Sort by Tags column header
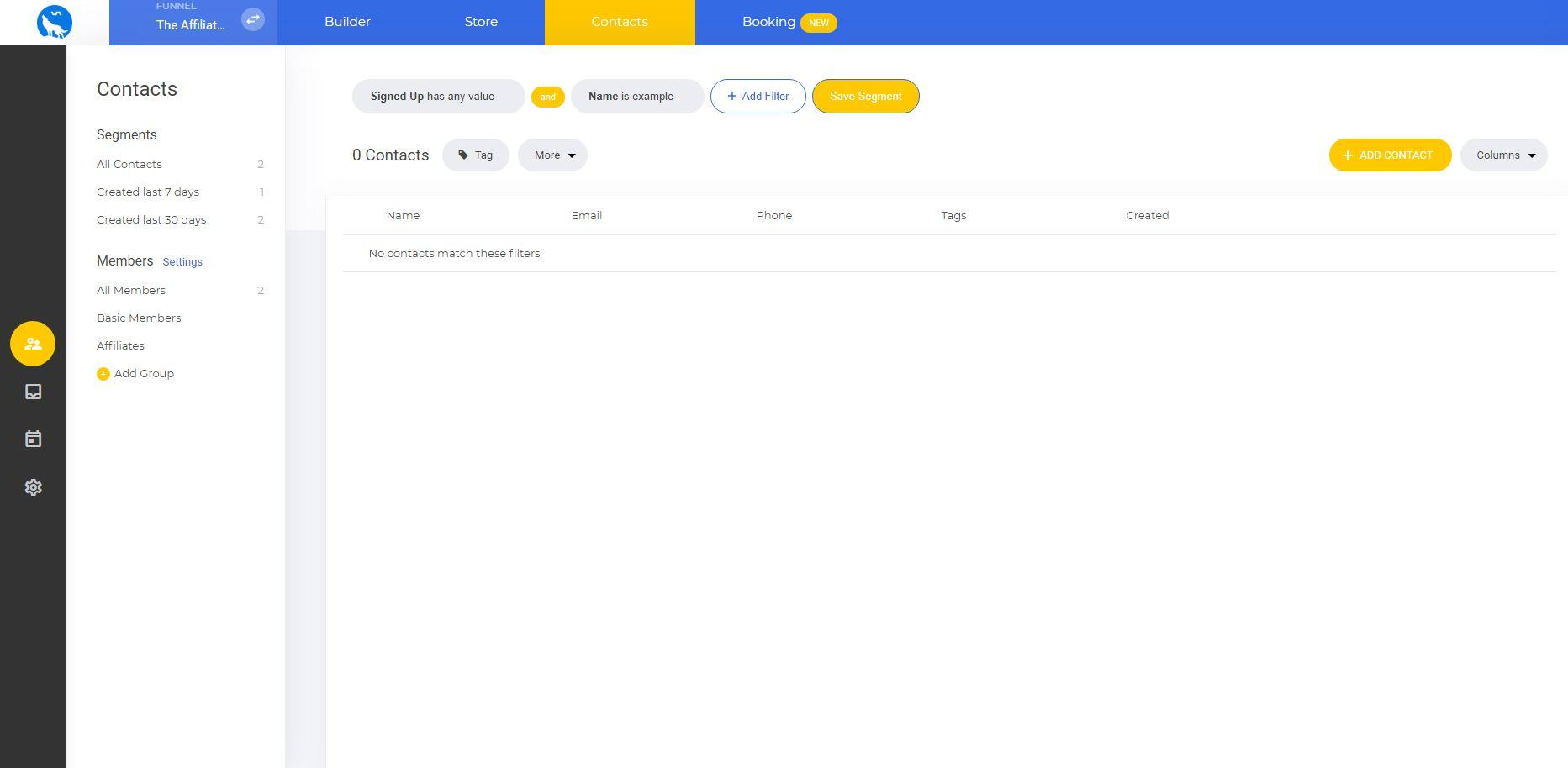This screenshot has height=768, width=1568. click(x=953, y=216)
